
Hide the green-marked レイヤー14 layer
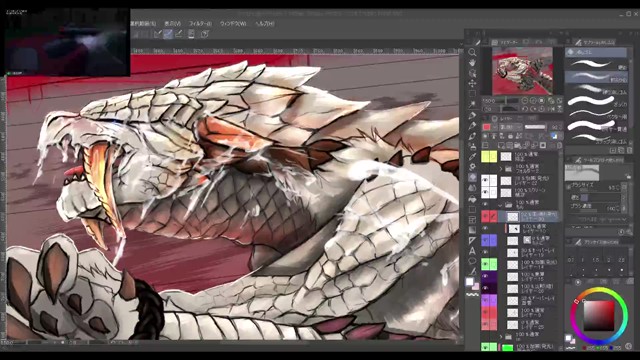point(485,264)
